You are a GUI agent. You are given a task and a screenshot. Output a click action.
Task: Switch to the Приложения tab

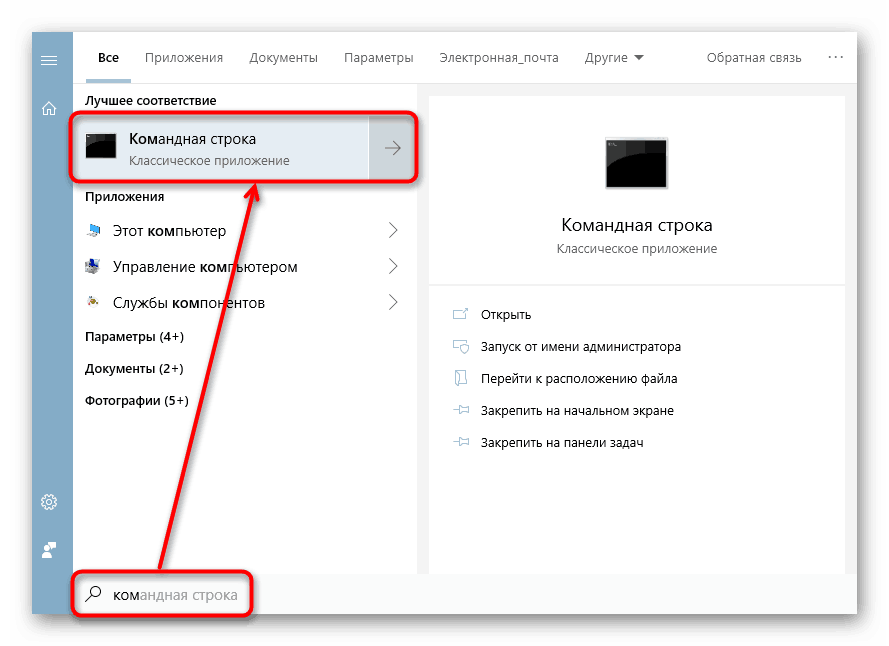point(184,58)
